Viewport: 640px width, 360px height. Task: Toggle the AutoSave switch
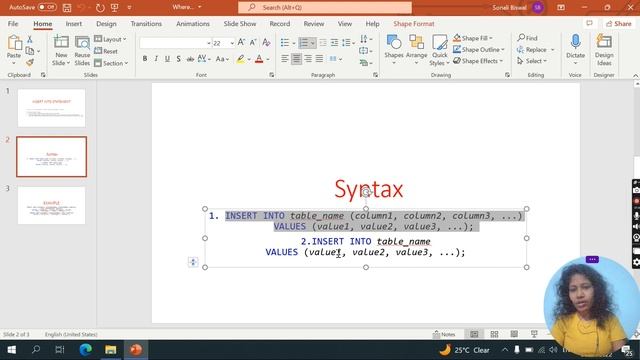pyautogui.click(x=47, y=7)
